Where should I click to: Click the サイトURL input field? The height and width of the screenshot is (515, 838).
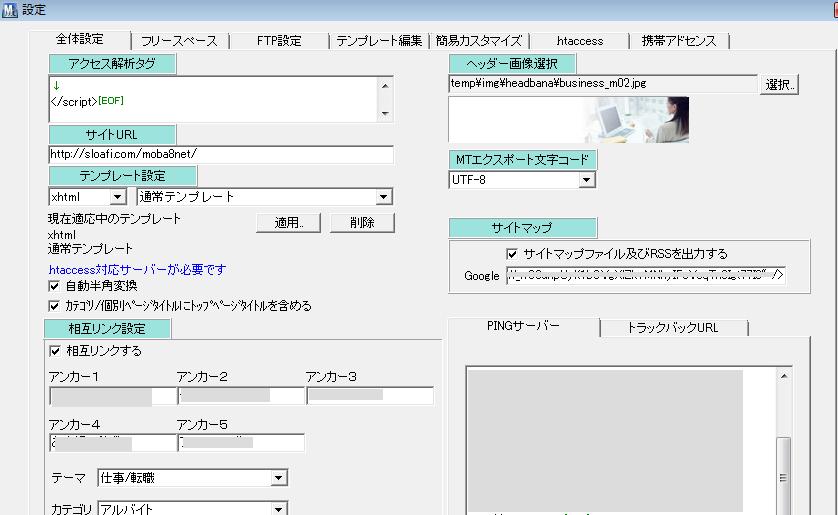(221, 154)
